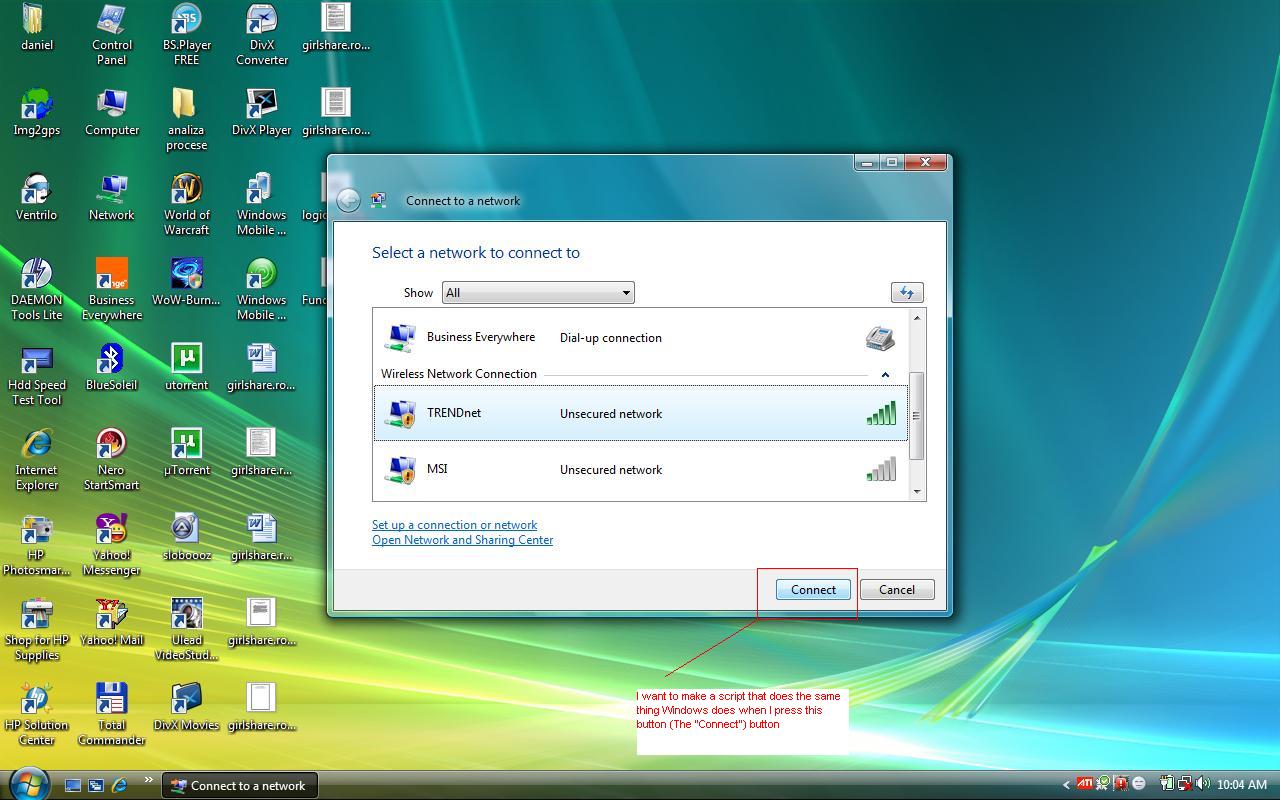
Task: Select the Img2gps desktop shortcut
Action: click(36, 112)
